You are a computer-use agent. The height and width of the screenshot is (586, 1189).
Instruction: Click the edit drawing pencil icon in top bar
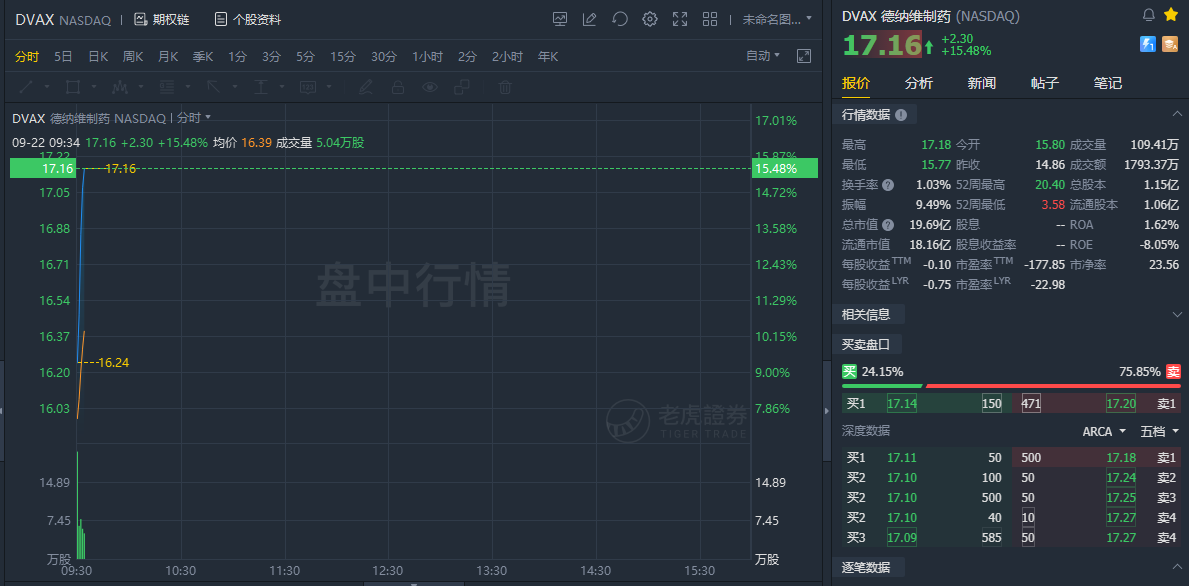(x=589, y=19)
